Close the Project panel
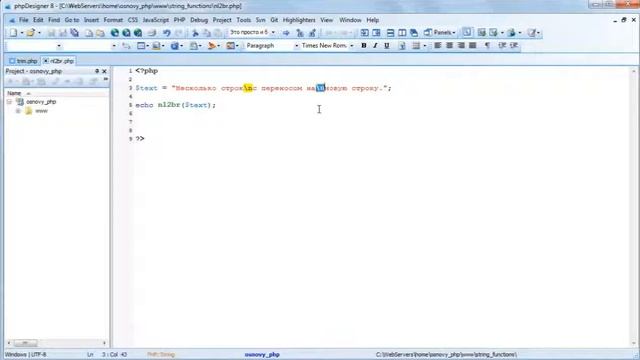The image size is (640, 360). (104, 71)
